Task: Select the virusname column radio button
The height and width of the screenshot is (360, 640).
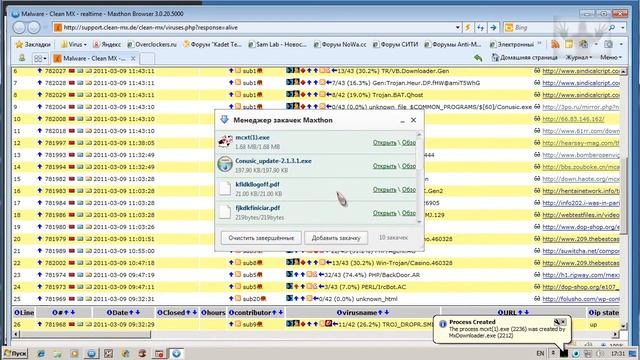Action: point(340,313)
